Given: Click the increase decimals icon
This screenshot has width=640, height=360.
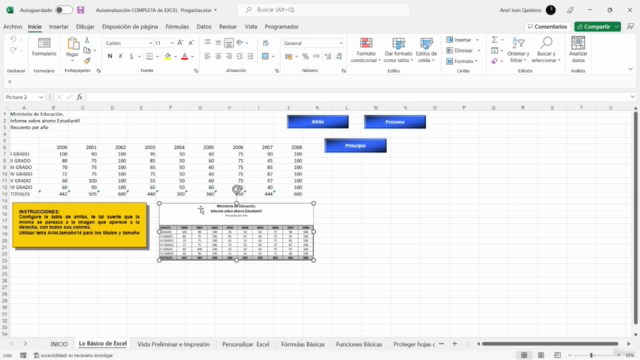Looking at the screenshot, I should [328, 56].
